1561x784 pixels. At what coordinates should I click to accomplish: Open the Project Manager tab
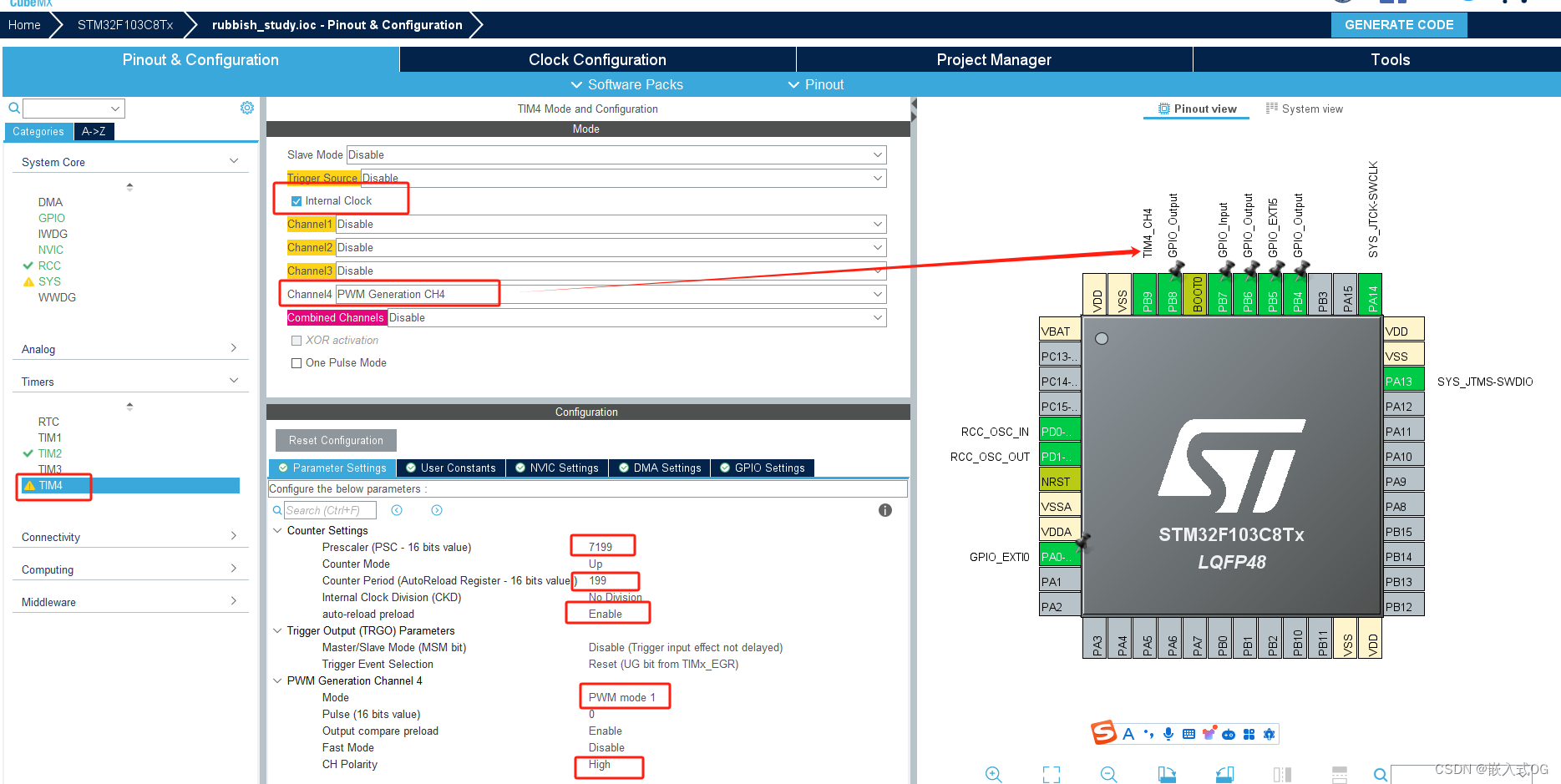994,59
